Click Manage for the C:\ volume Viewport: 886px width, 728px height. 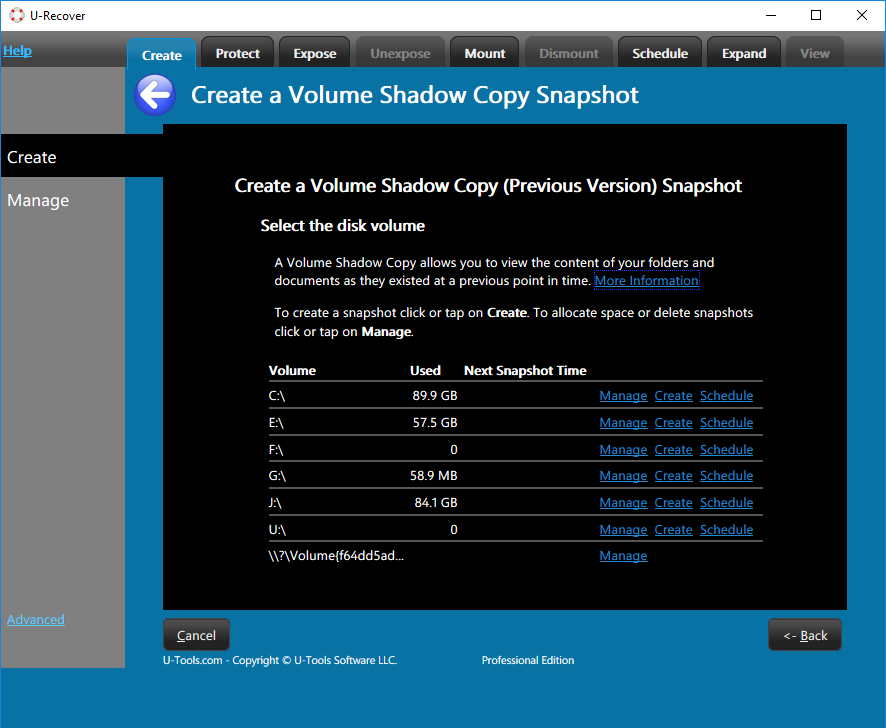click(623, 395)
